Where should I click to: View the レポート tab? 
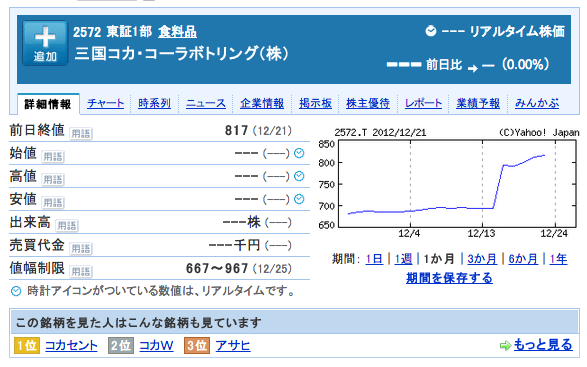coord(423,103)
